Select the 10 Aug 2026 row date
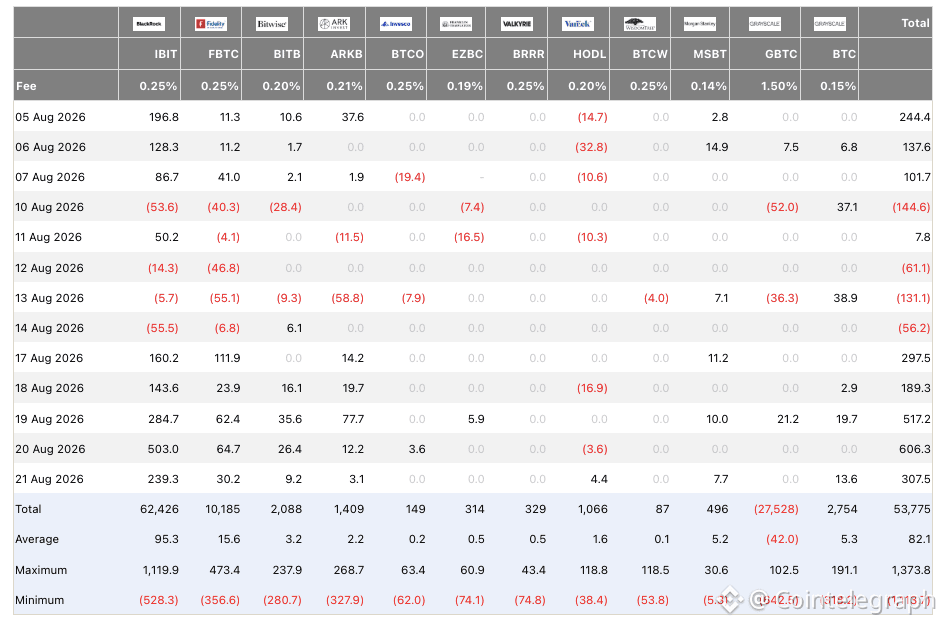 (49, 207)
